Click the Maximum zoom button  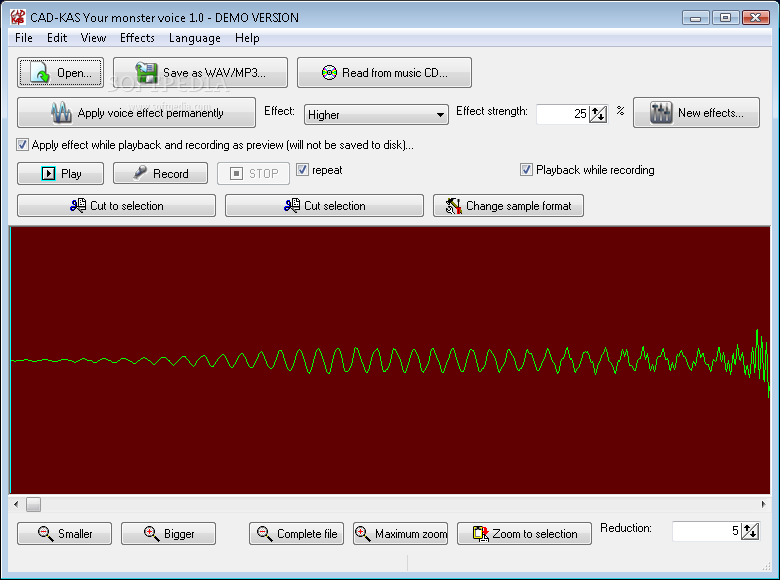point(400,534)
